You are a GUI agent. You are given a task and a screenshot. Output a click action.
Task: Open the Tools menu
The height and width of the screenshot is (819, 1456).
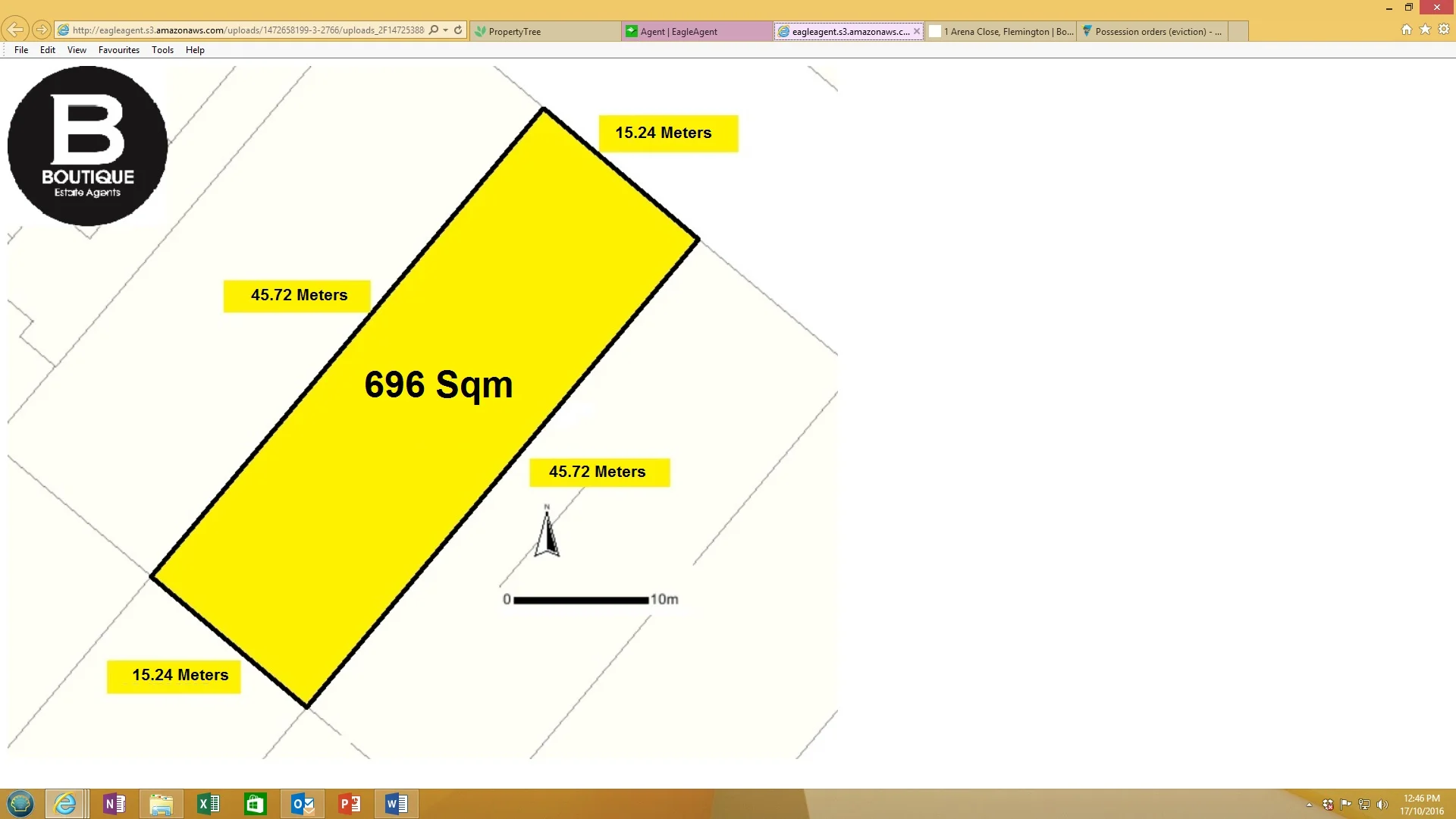162,50
